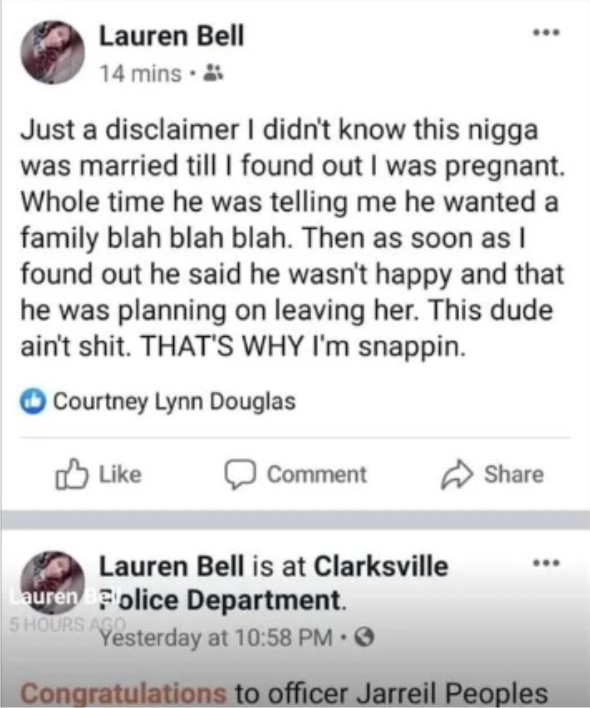Click the Lauren Bell name on top post

coord(172,37)
